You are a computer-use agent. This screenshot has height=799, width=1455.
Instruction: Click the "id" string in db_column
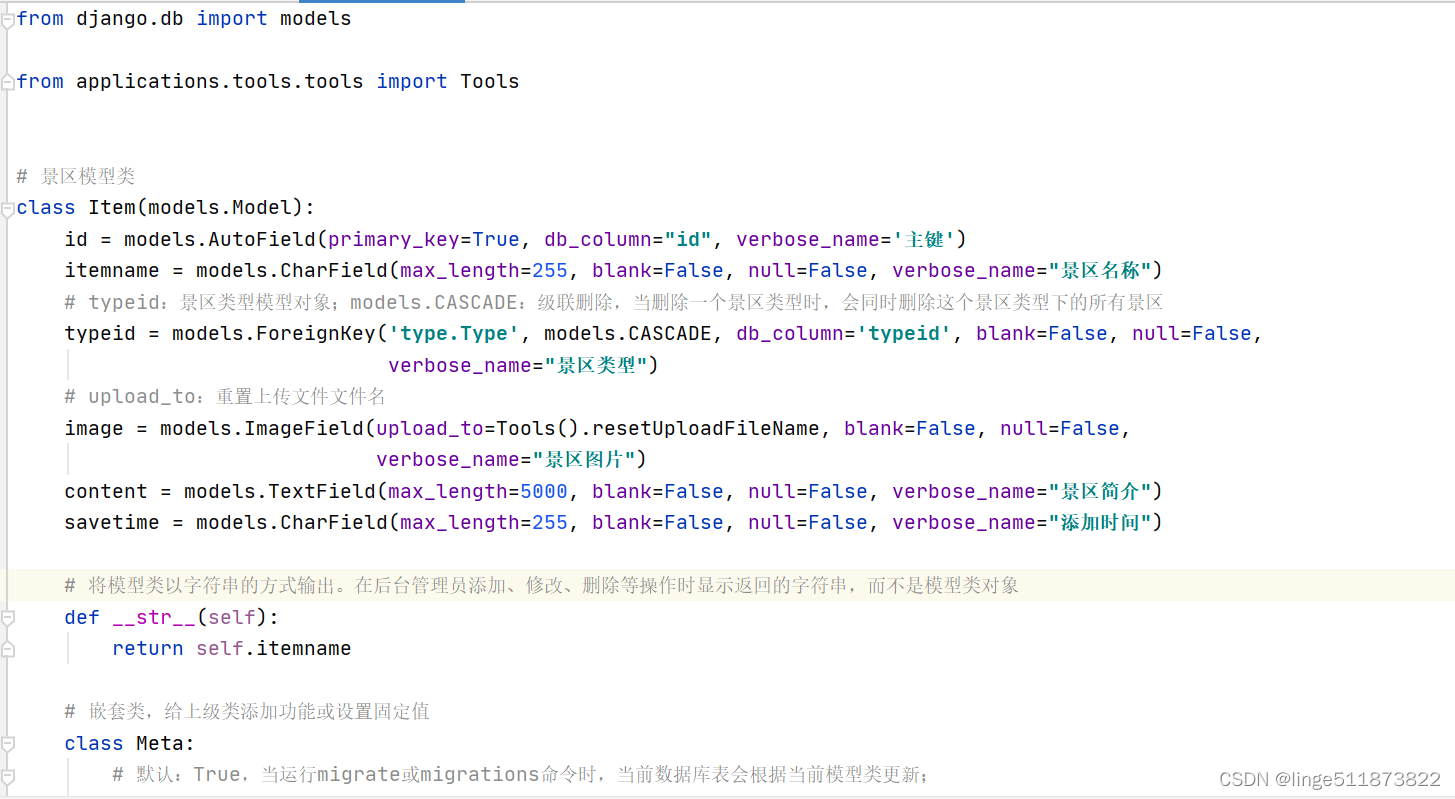coord(688,239)
